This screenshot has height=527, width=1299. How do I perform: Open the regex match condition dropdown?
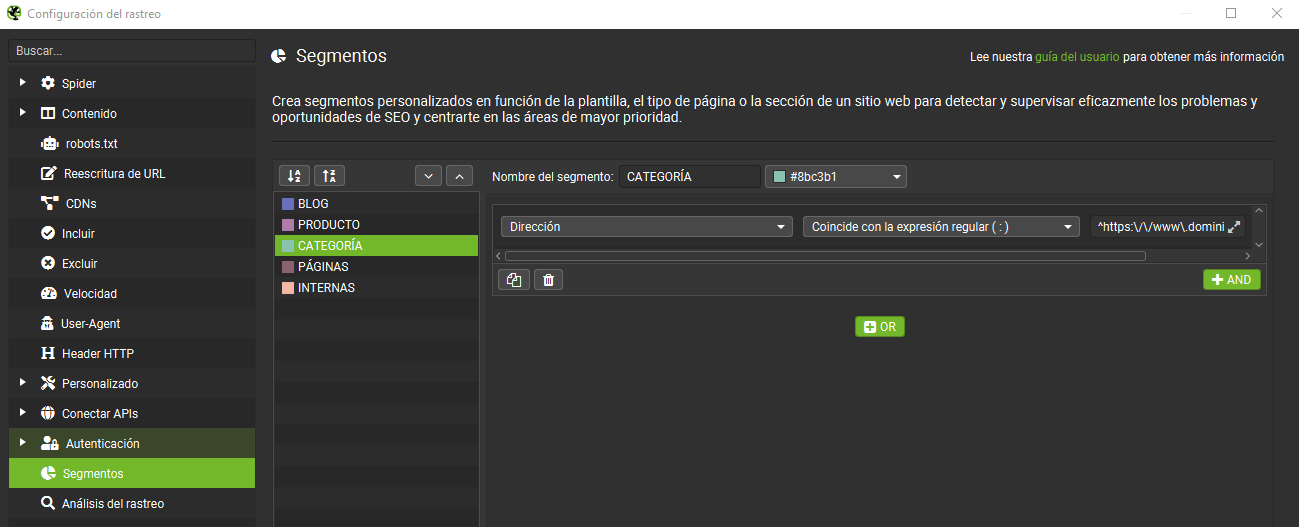[x=940, y=227]
